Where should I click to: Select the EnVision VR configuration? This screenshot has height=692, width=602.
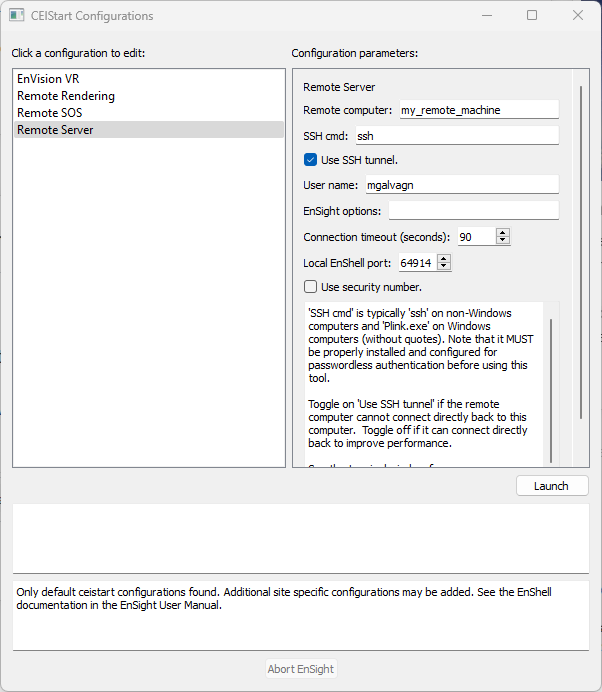click(148, 79)
